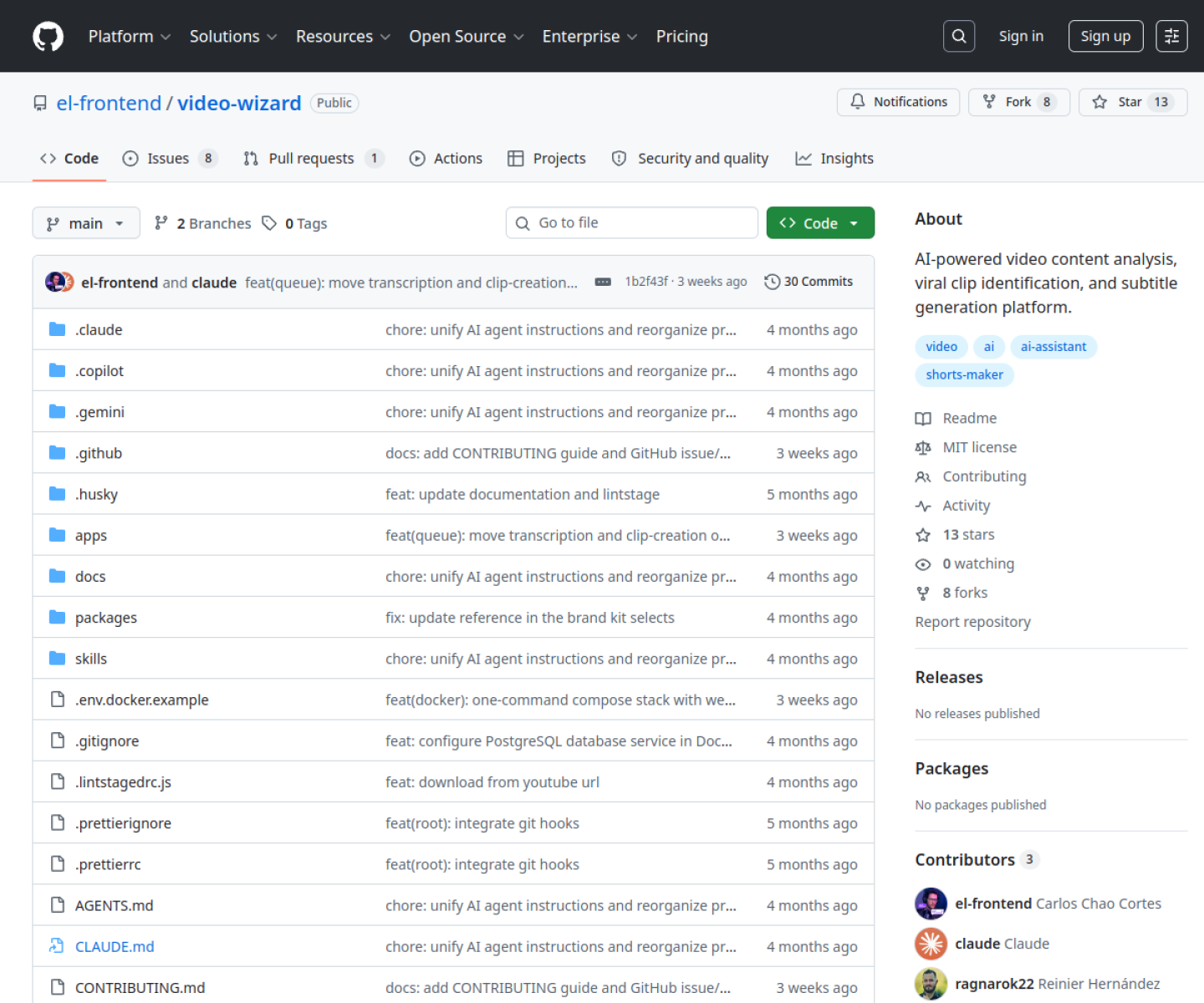1204x1003 pixels.
Task: Open the appearance settings icon beside Sign up
Action: pyautogui.click(x=1171, y=36)
